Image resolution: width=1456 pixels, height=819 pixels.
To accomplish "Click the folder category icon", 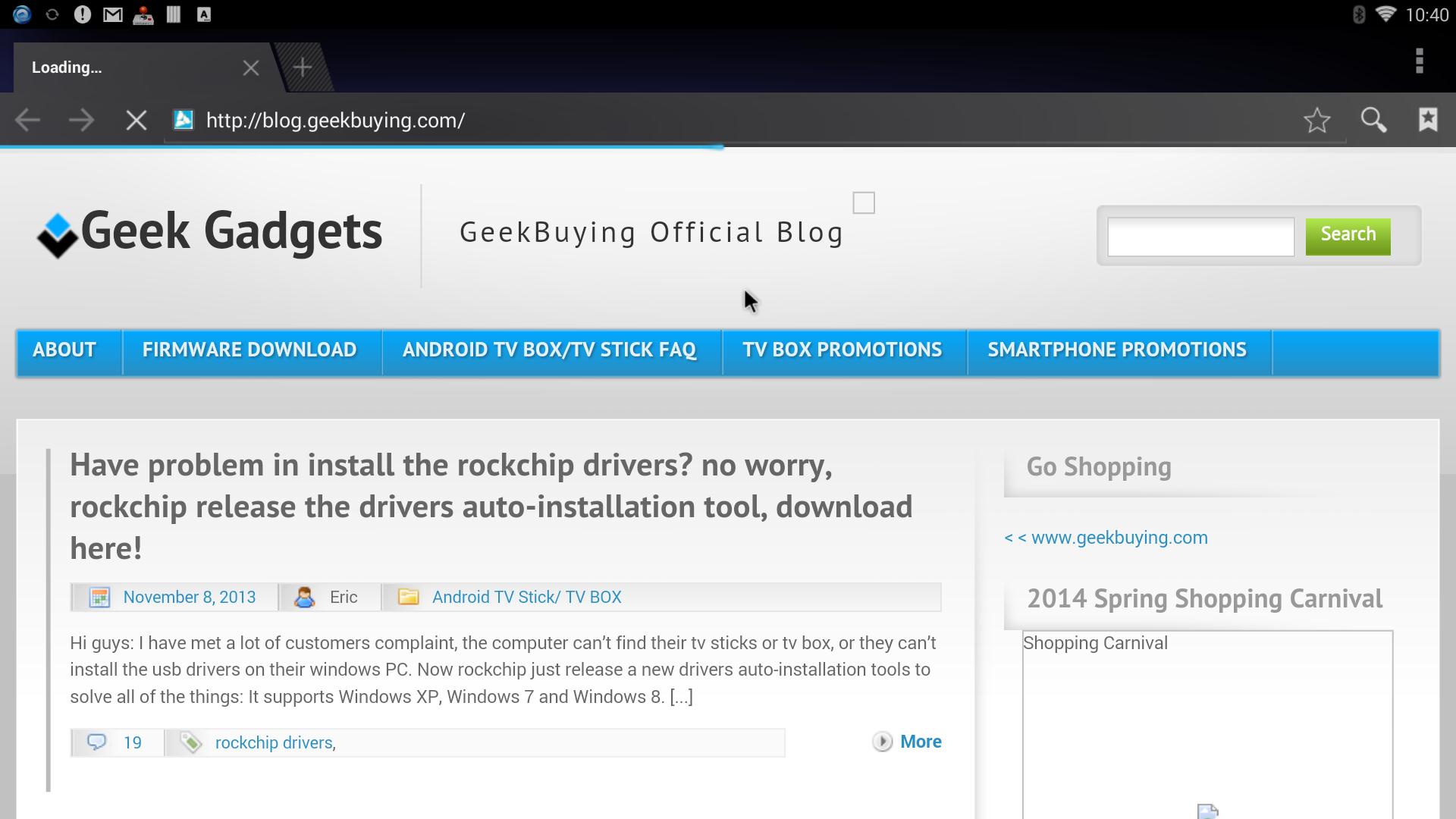I will (x=409, y=597).
